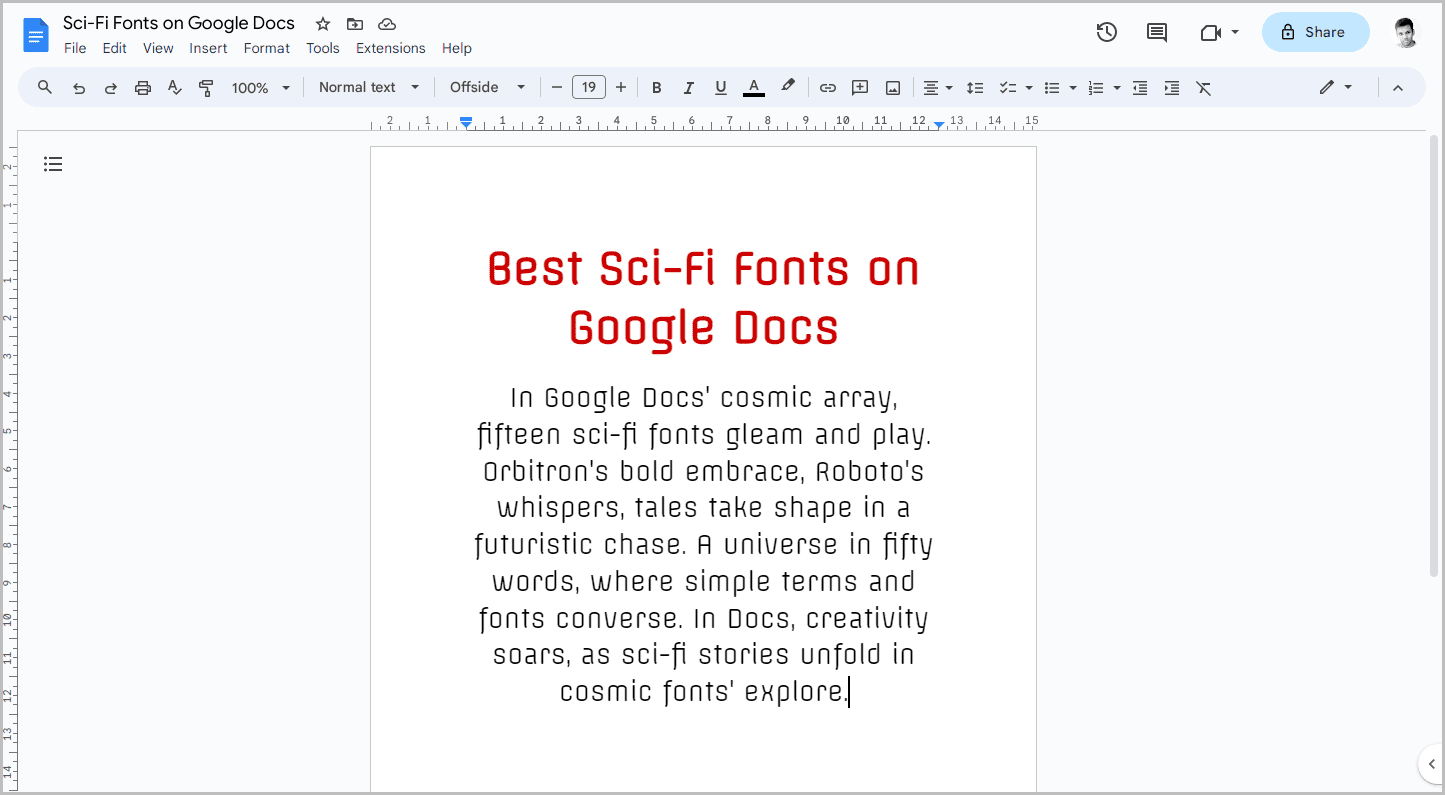Open version history
This screenshot has width=1445, height=795.
1107,32
